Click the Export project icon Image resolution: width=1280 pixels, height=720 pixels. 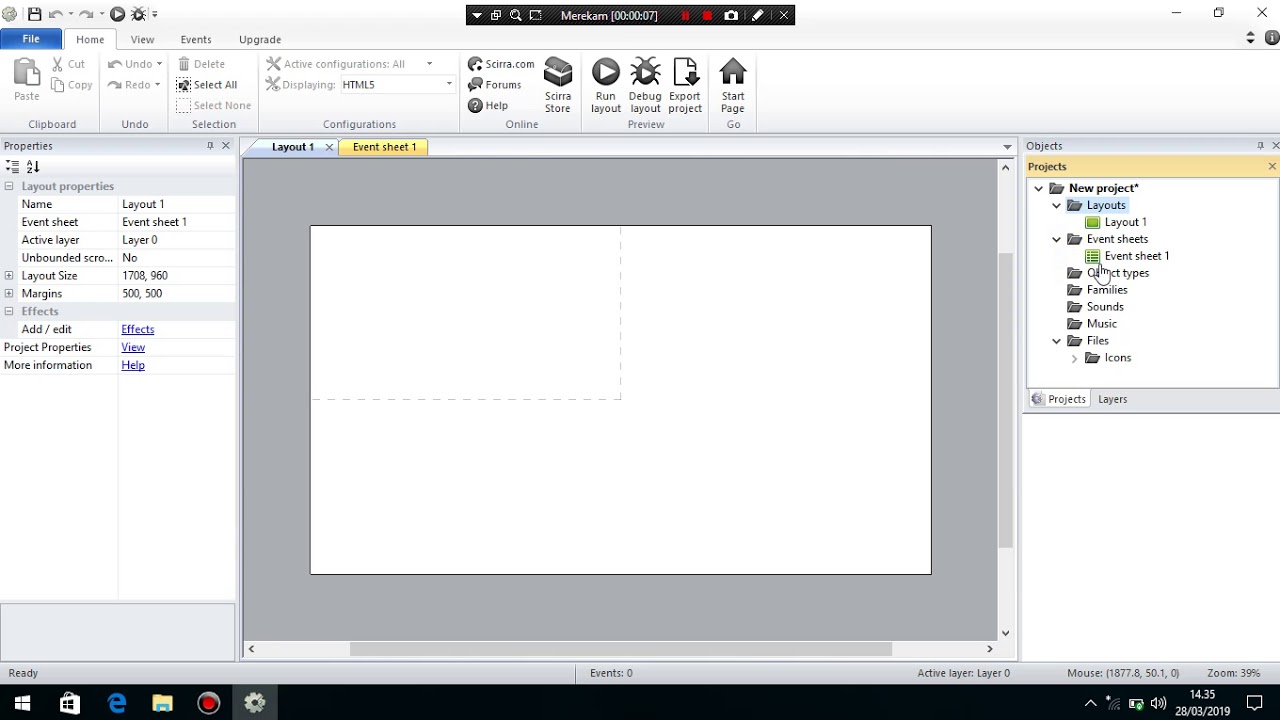click(685, 86)
